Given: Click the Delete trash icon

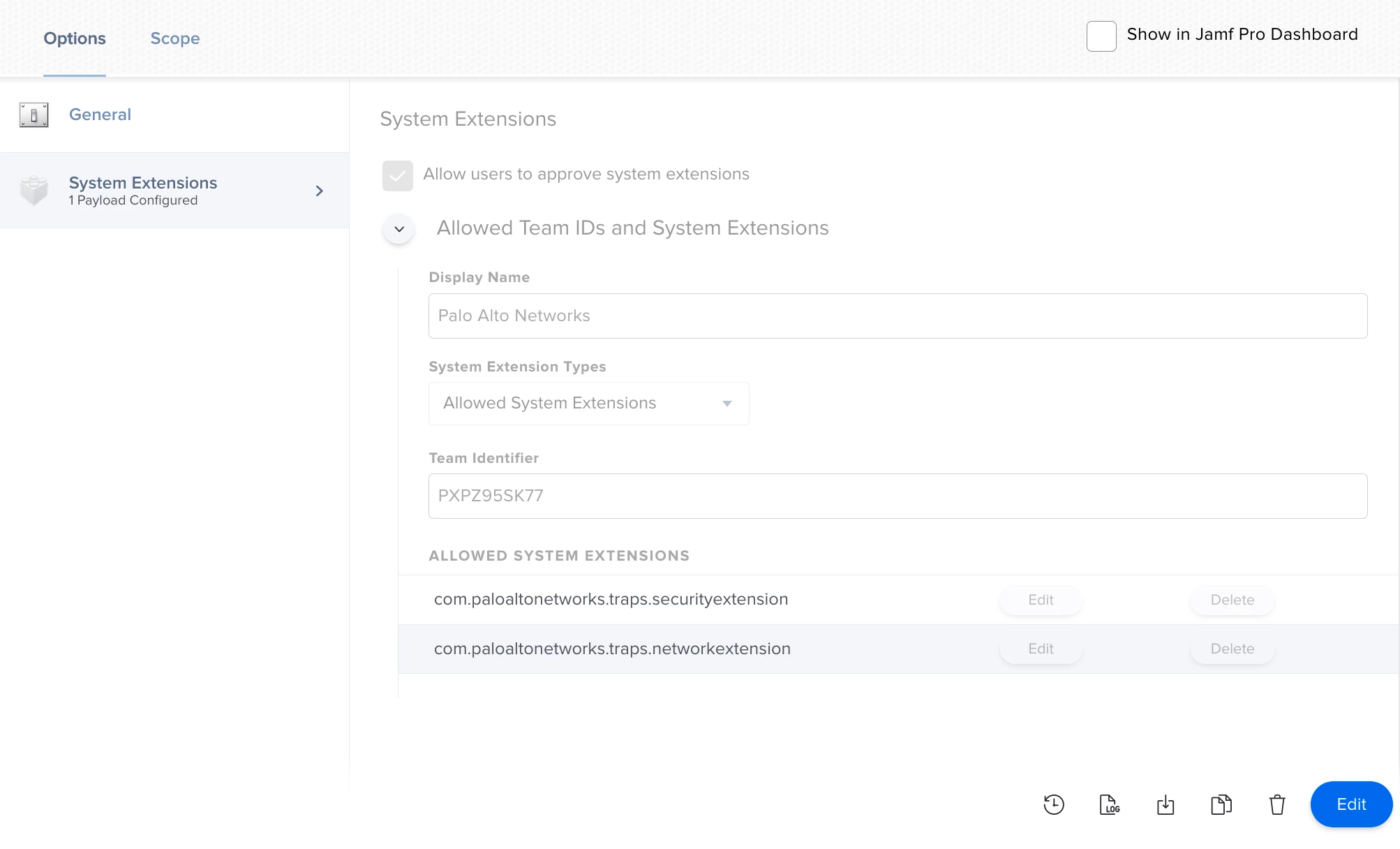Looking at the screenshot, I should (1277, 804).
